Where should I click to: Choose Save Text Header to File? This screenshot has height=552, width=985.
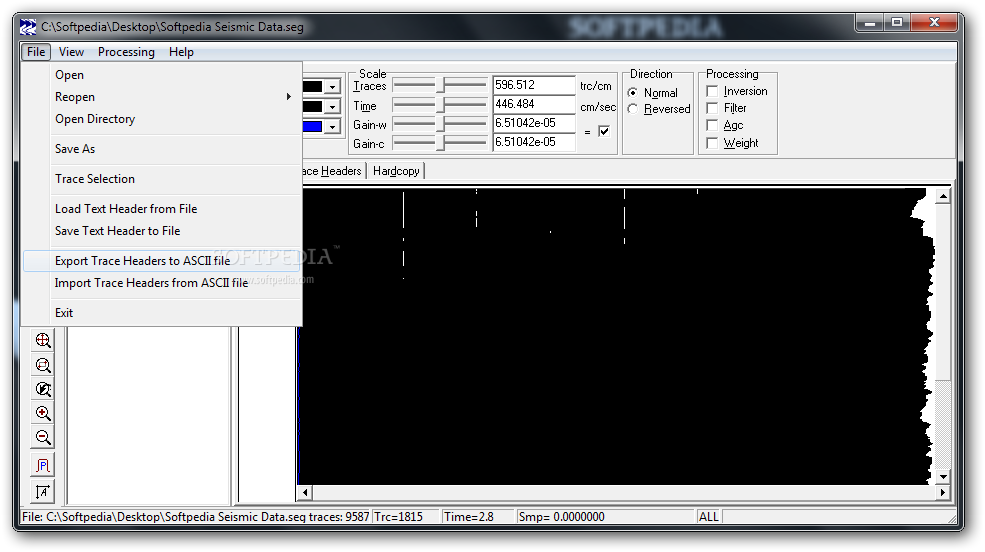coord(161,231)
